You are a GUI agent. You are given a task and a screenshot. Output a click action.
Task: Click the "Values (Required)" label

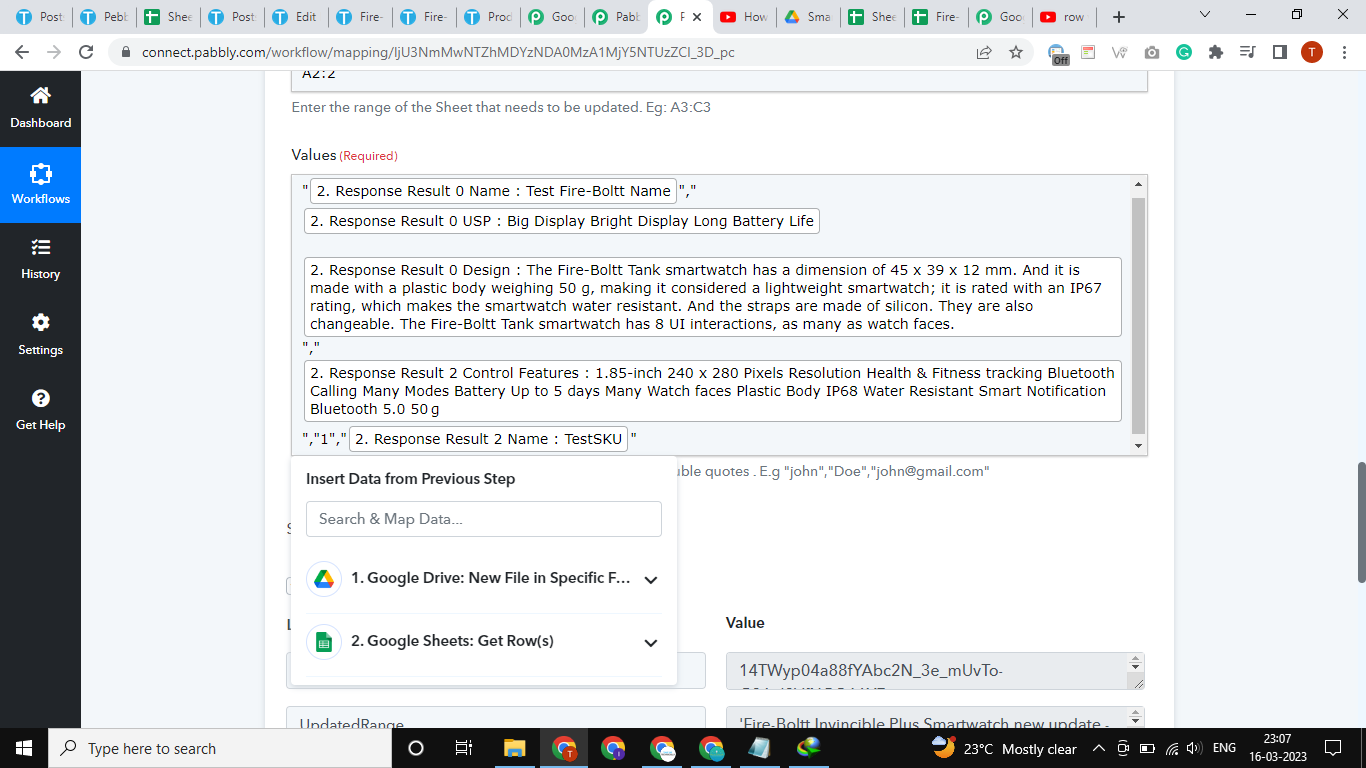[x=344, y=155]
